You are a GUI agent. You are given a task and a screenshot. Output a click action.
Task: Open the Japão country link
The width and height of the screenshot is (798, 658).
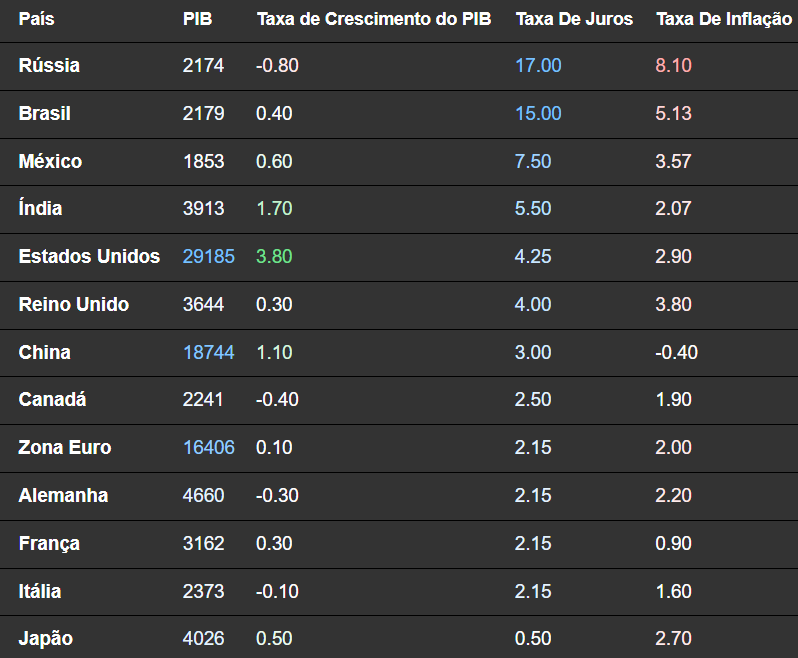pos(46,639)
